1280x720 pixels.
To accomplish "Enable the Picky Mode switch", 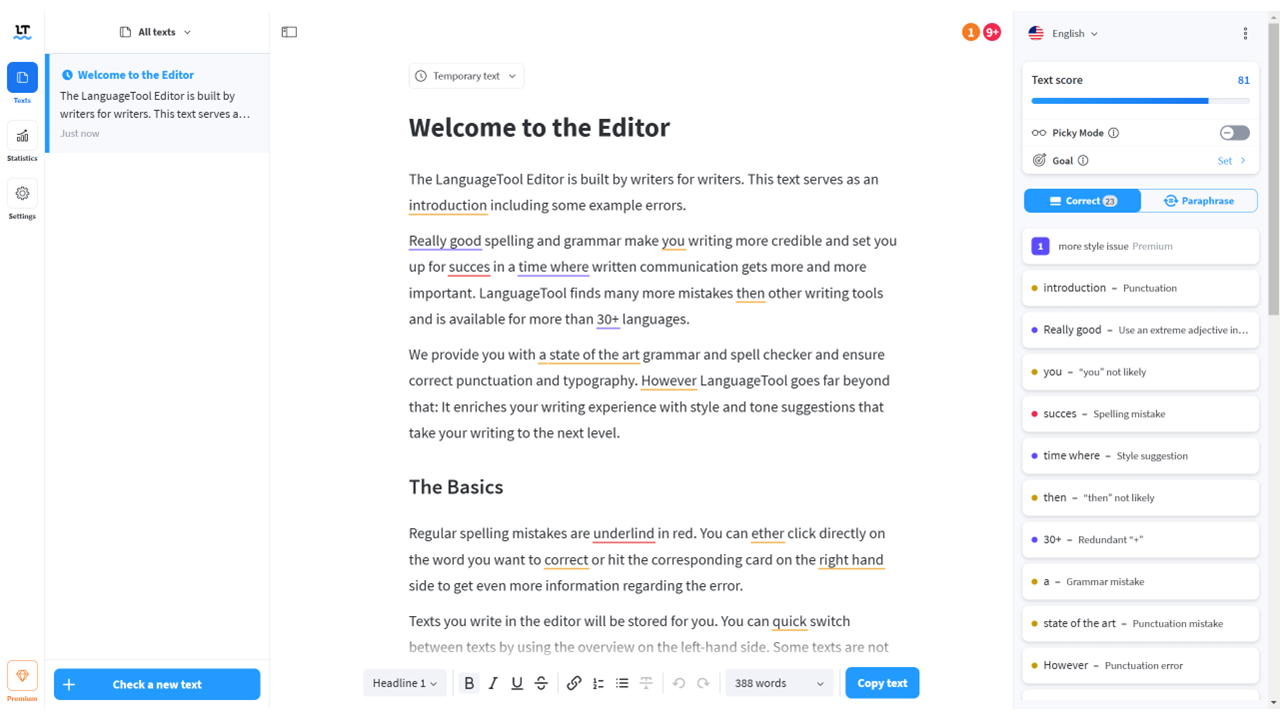I will coord(1234,133).
